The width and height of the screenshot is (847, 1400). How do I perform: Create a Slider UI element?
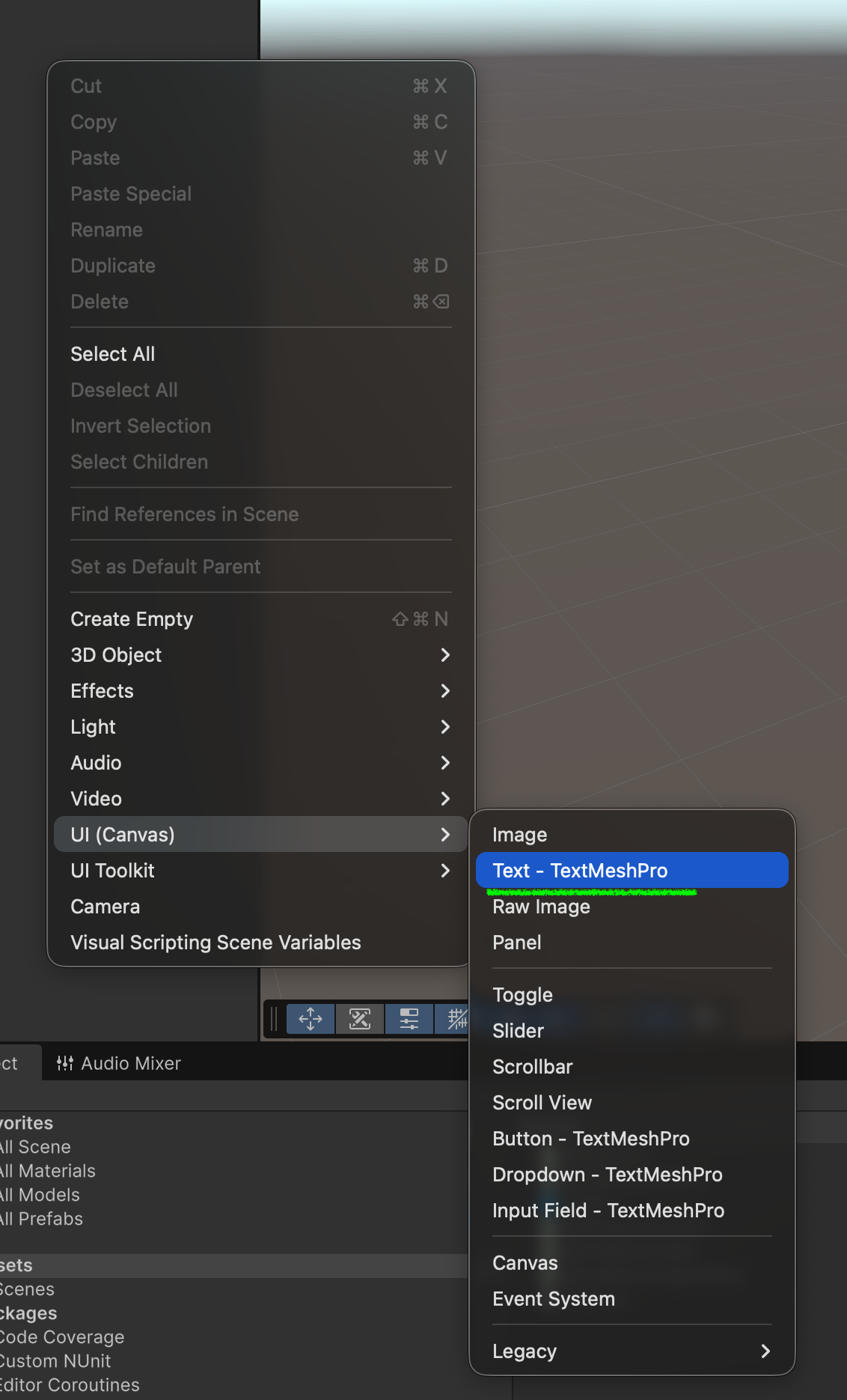(518, 1031)
